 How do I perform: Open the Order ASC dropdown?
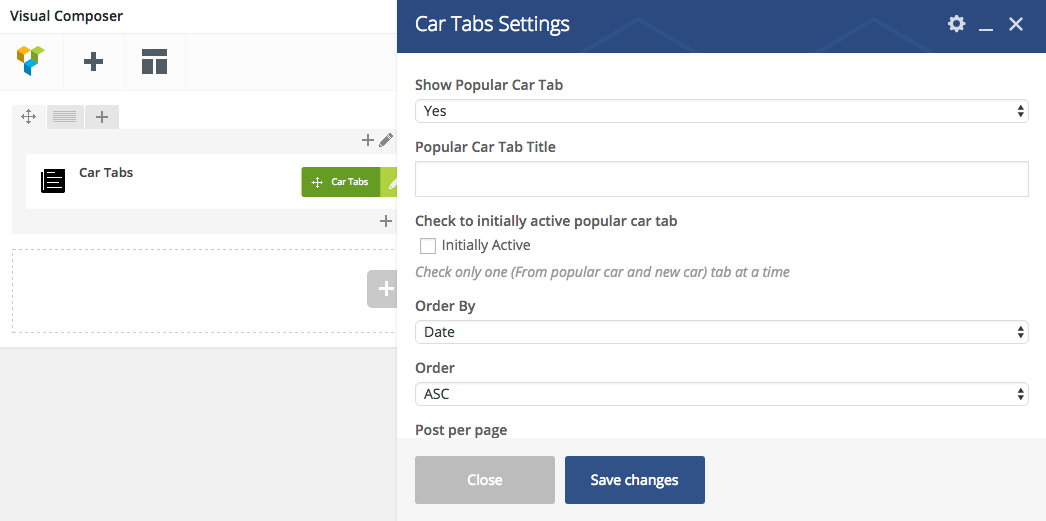[721, 394]
